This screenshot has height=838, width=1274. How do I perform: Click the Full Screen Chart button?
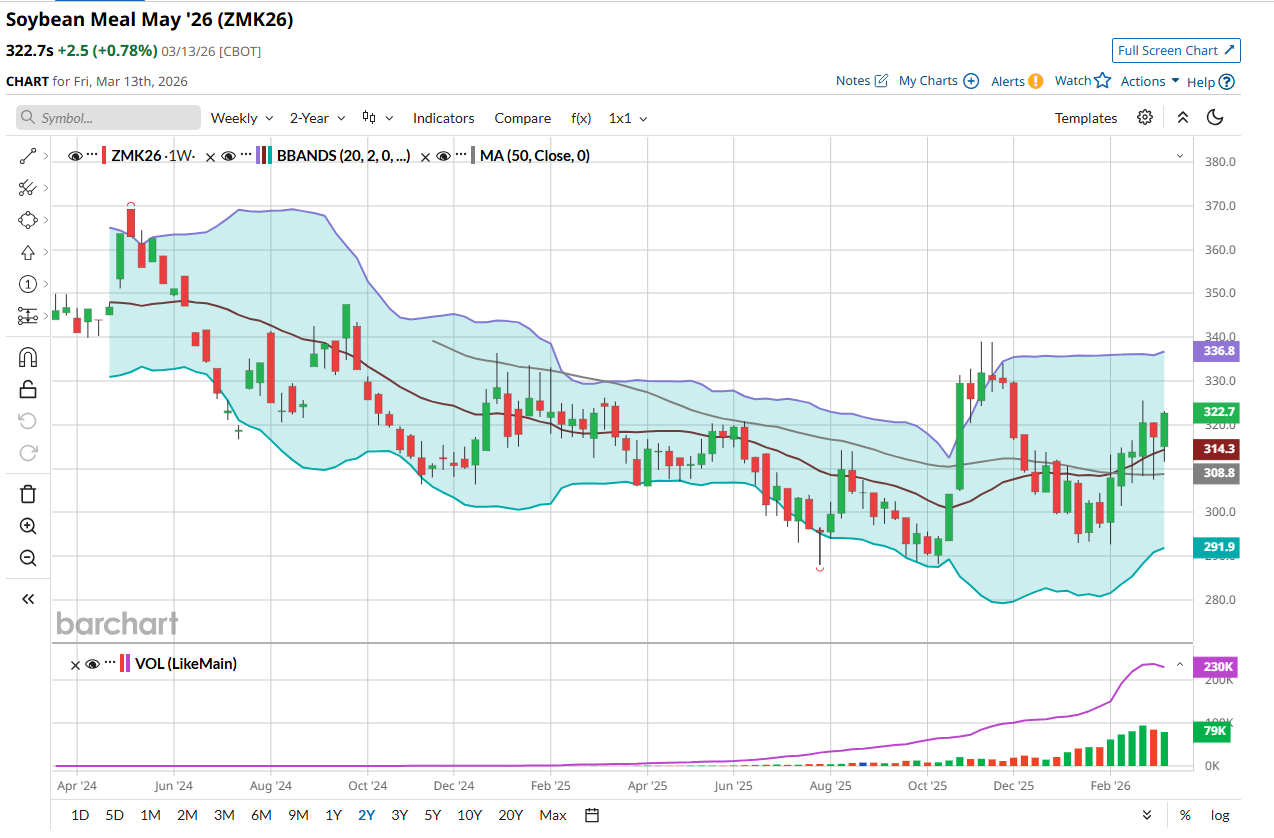pyautogui.click(x=1176, y=51)
